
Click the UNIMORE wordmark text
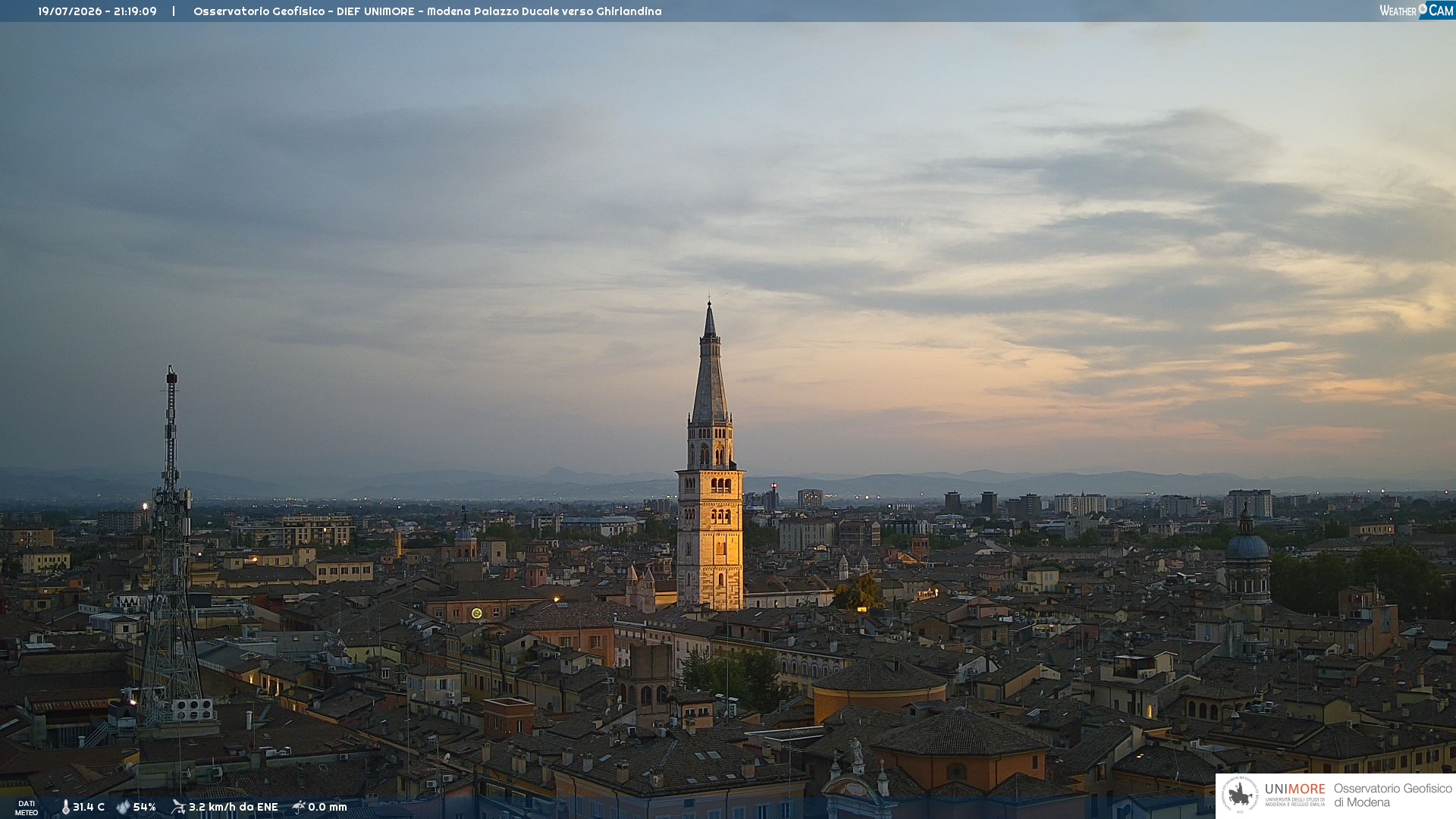click(1295, 789)
